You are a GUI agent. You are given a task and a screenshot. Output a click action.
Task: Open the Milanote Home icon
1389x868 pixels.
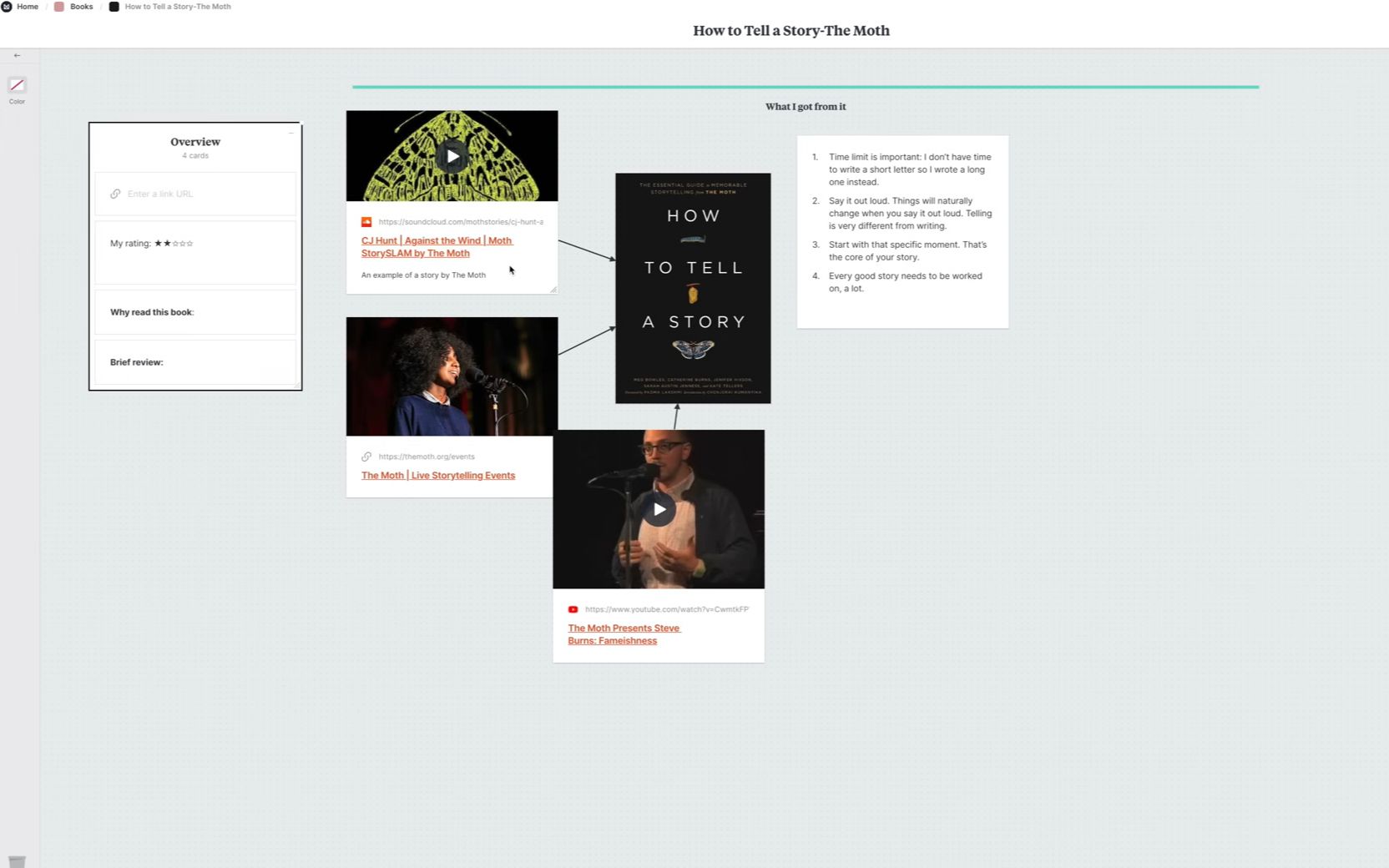7,7
